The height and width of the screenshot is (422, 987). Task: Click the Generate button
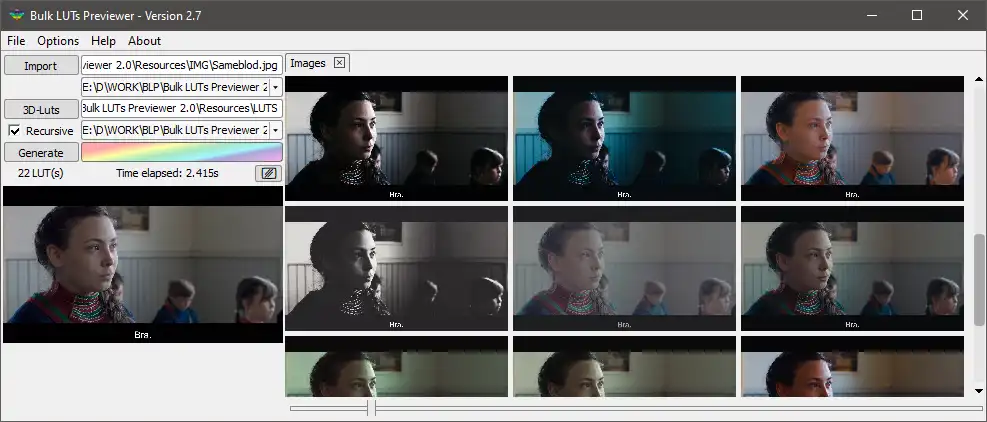point(41,152)
